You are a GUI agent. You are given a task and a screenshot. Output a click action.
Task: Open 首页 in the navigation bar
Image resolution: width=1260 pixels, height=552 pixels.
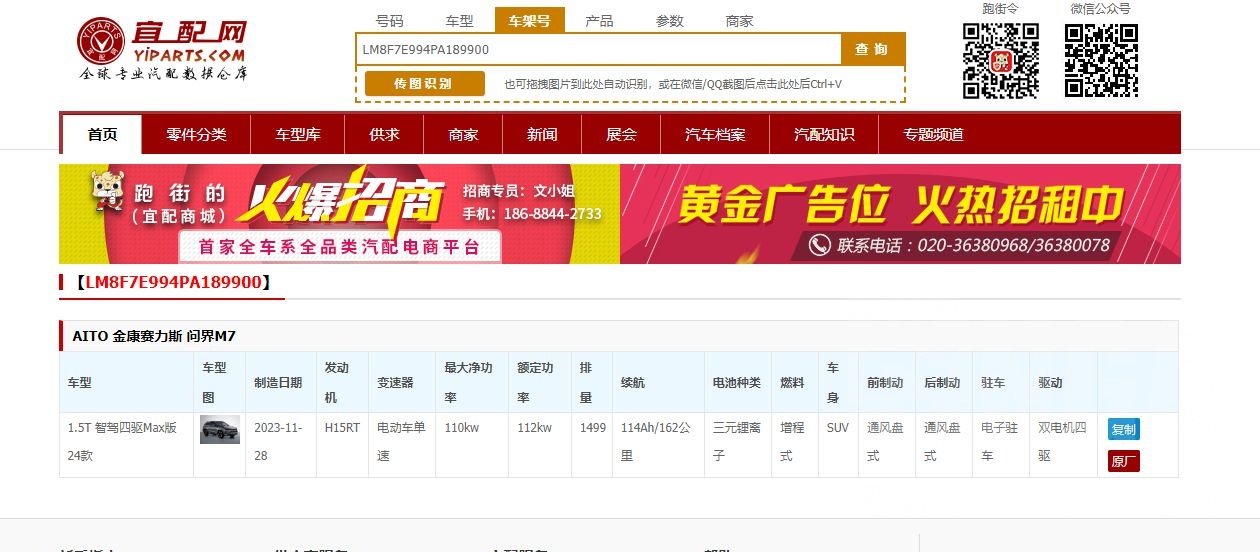pyautogui.click(x=102, y=135)
